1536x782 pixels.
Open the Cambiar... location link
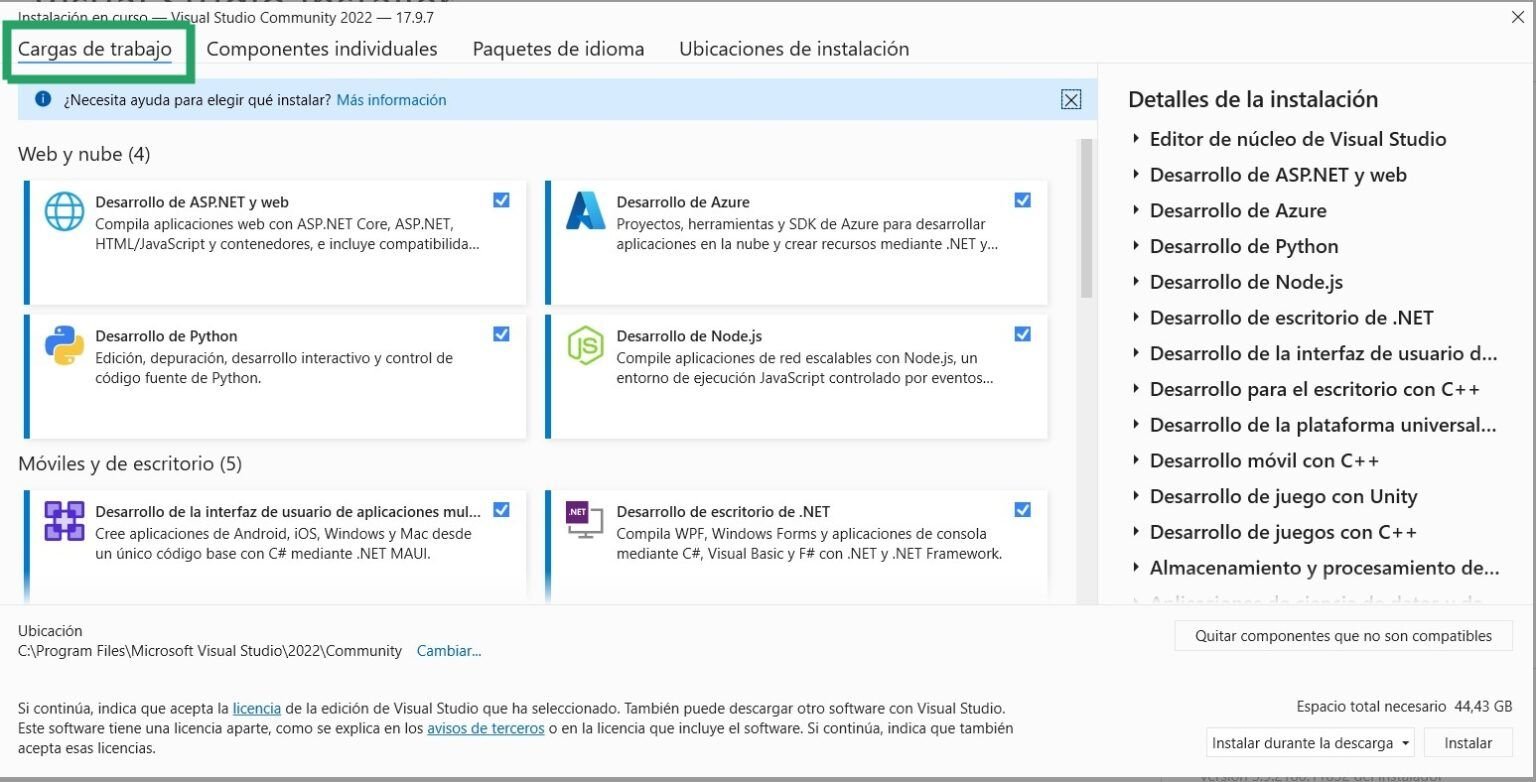(449, 651)
